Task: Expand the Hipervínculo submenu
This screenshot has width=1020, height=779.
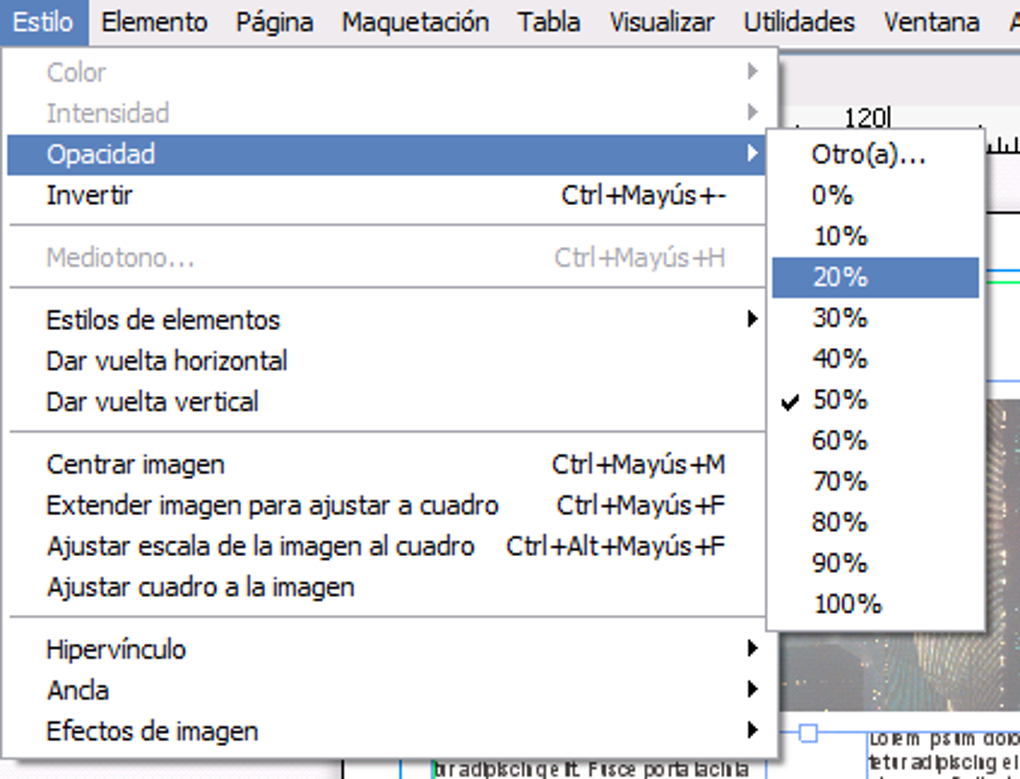Action: coord(116,649)
